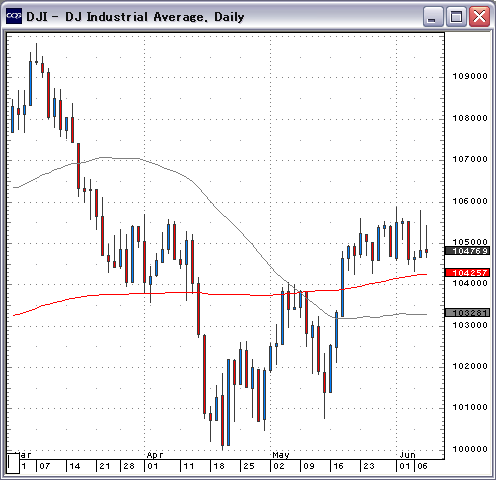Image resolution: width=496 pixels, height=480 pixels.
Task: Click date label 18 on time axis
Action: point(219,466)
